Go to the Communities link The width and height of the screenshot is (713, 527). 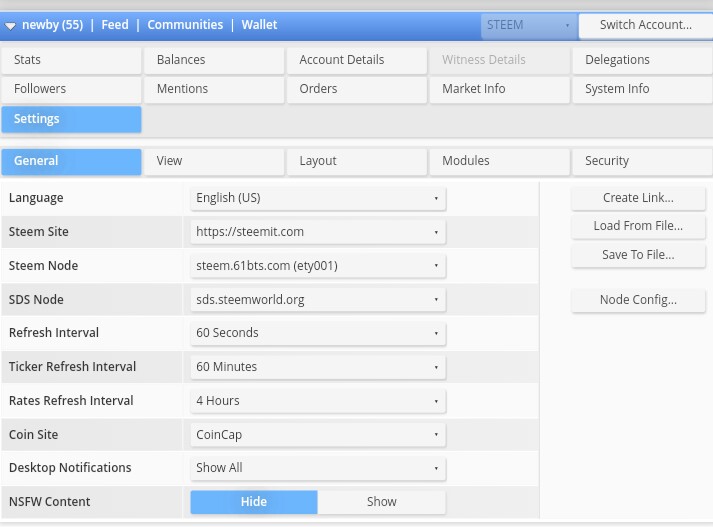tap(185, 25)
